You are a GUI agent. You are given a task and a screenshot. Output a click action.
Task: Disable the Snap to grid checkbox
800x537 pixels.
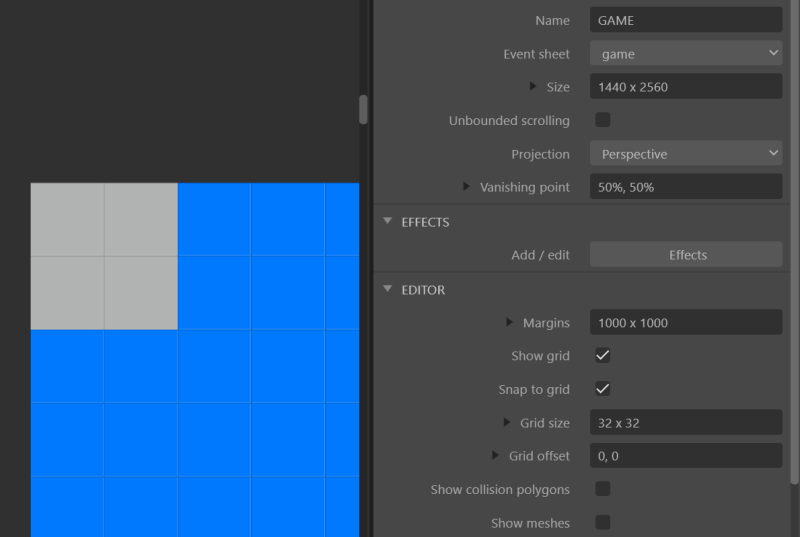tap(603, 389)
